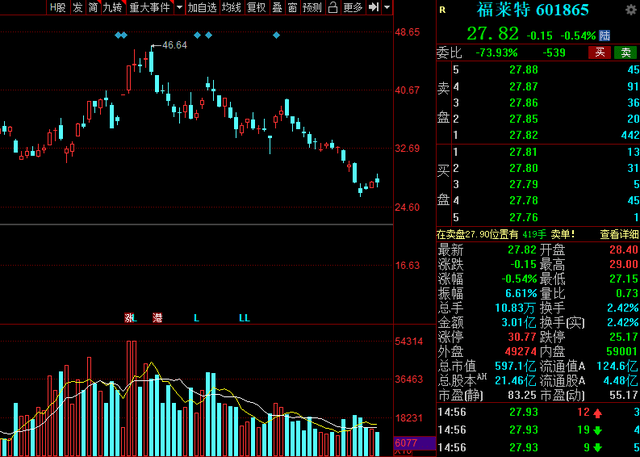
Task: Click the arrow-to-bar icon in the toolbar
Action: [x=373, y=7]
